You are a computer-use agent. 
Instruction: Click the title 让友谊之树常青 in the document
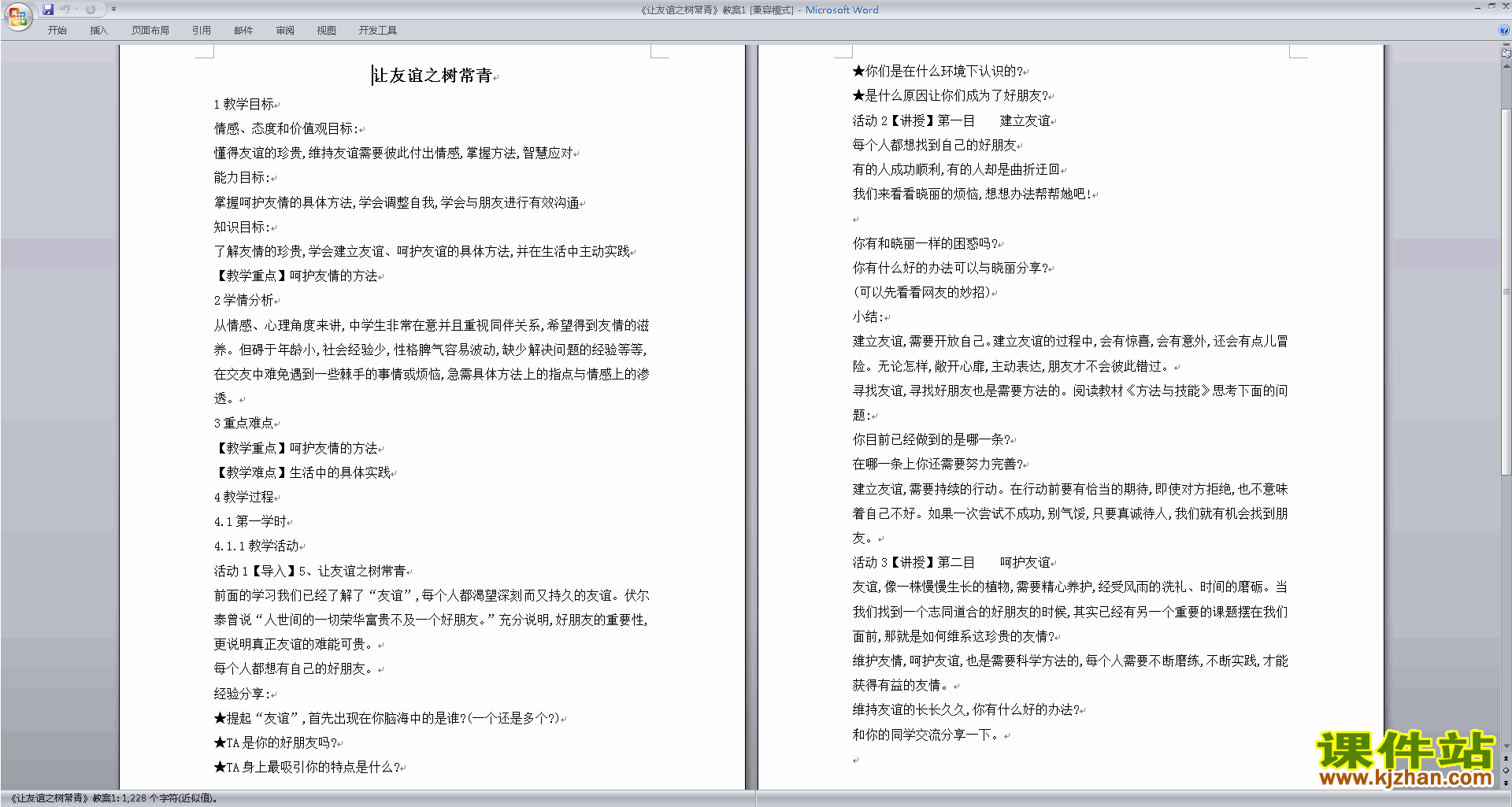coord(432,76)
